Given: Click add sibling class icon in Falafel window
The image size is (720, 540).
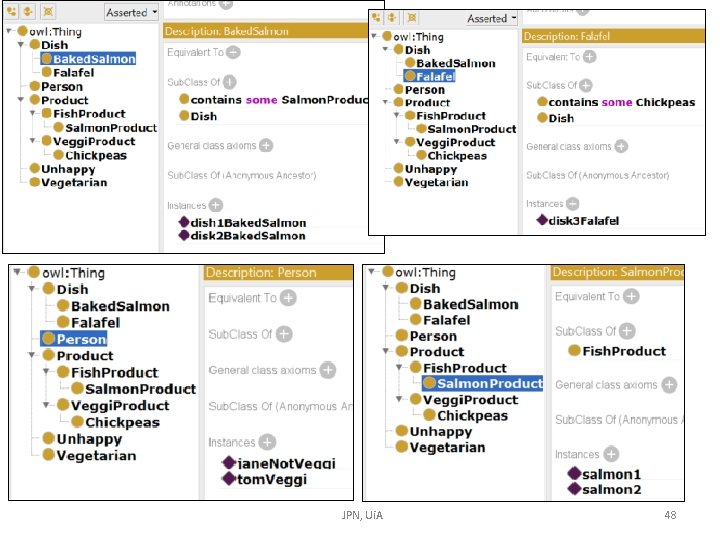Looking at the screenshot, I should [x=392, y=18].
